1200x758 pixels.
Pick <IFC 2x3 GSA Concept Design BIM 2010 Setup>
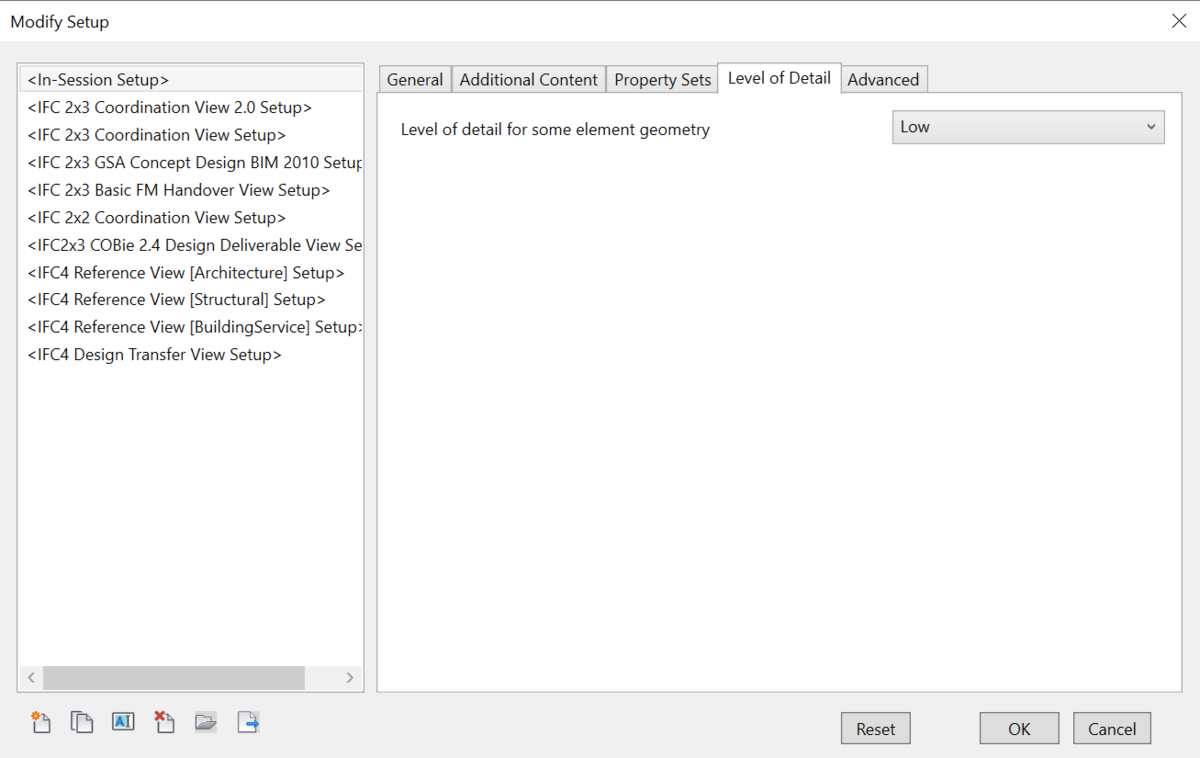(191, 162)
